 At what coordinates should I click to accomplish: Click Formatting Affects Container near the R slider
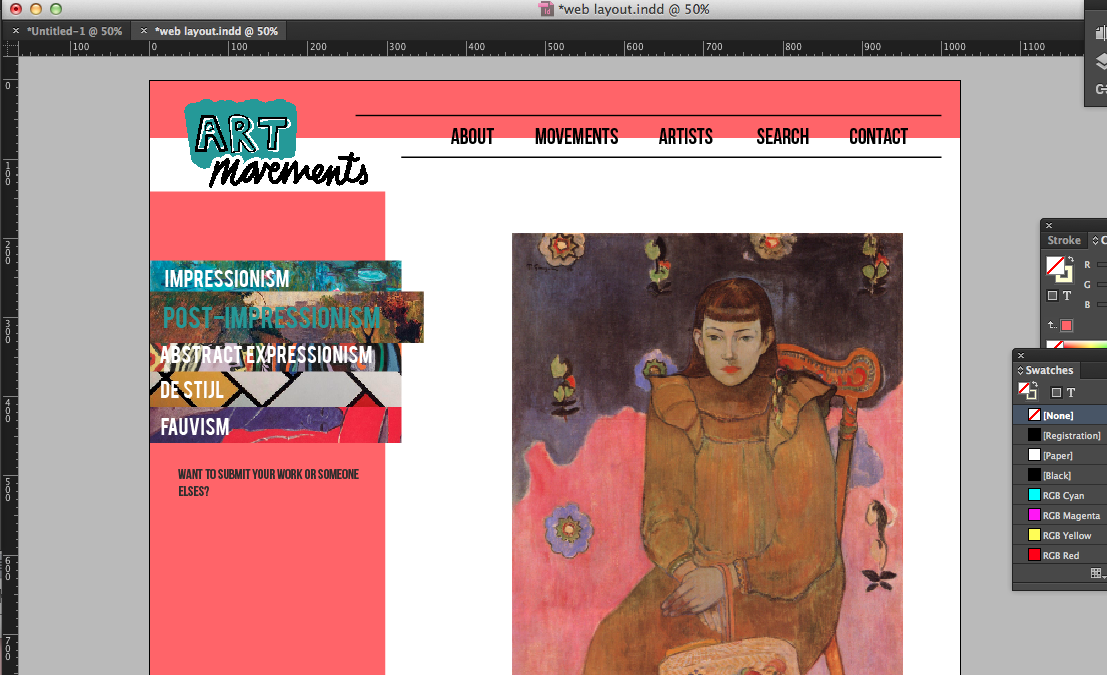coord(1052,296)
